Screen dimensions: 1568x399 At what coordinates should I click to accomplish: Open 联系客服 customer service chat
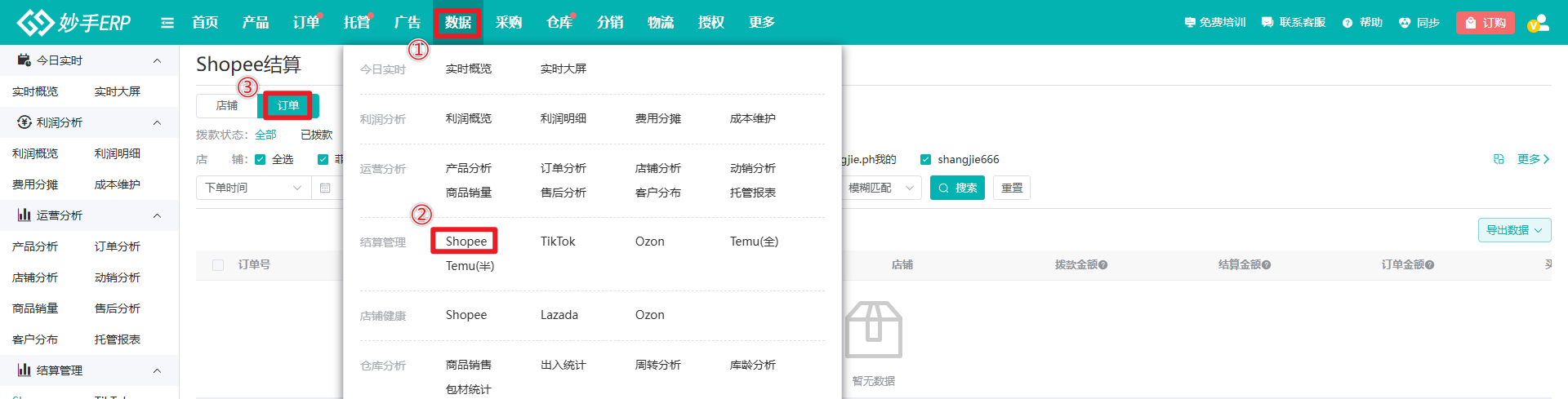point(1294,23)
